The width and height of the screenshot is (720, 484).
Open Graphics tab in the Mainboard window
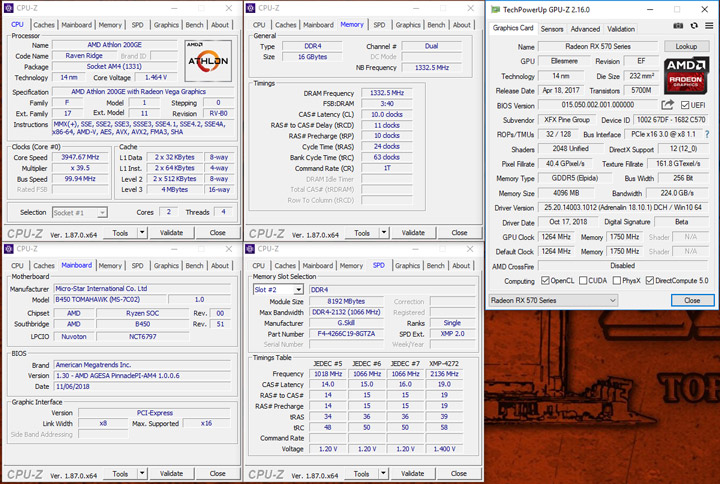tap(166, 265)
